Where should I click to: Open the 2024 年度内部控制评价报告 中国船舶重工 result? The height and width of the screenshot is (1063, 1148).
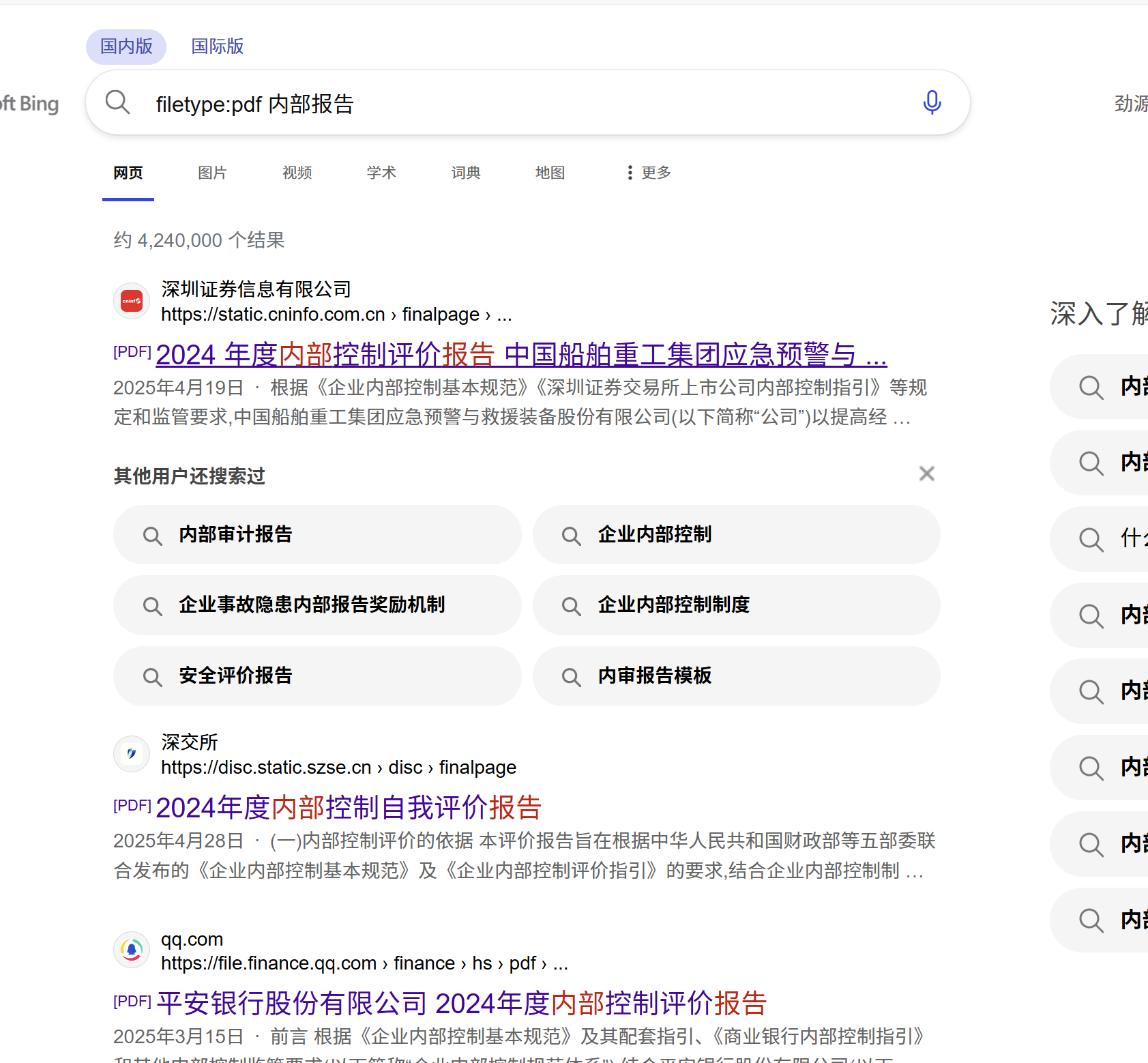click(521, 354)
